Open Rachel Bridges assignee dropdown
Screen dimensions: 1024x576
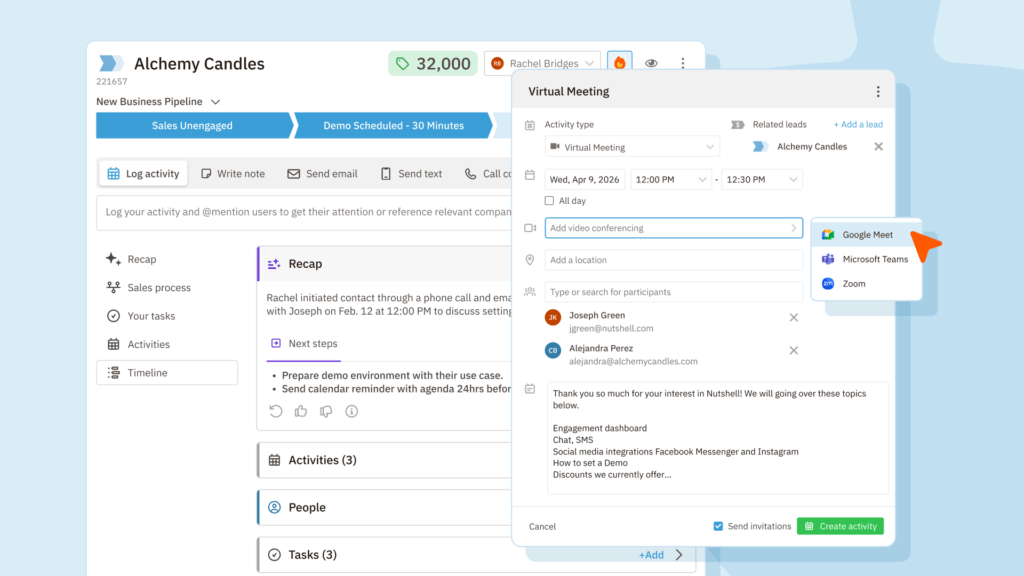pyautogui.click(x=542, y=63)
